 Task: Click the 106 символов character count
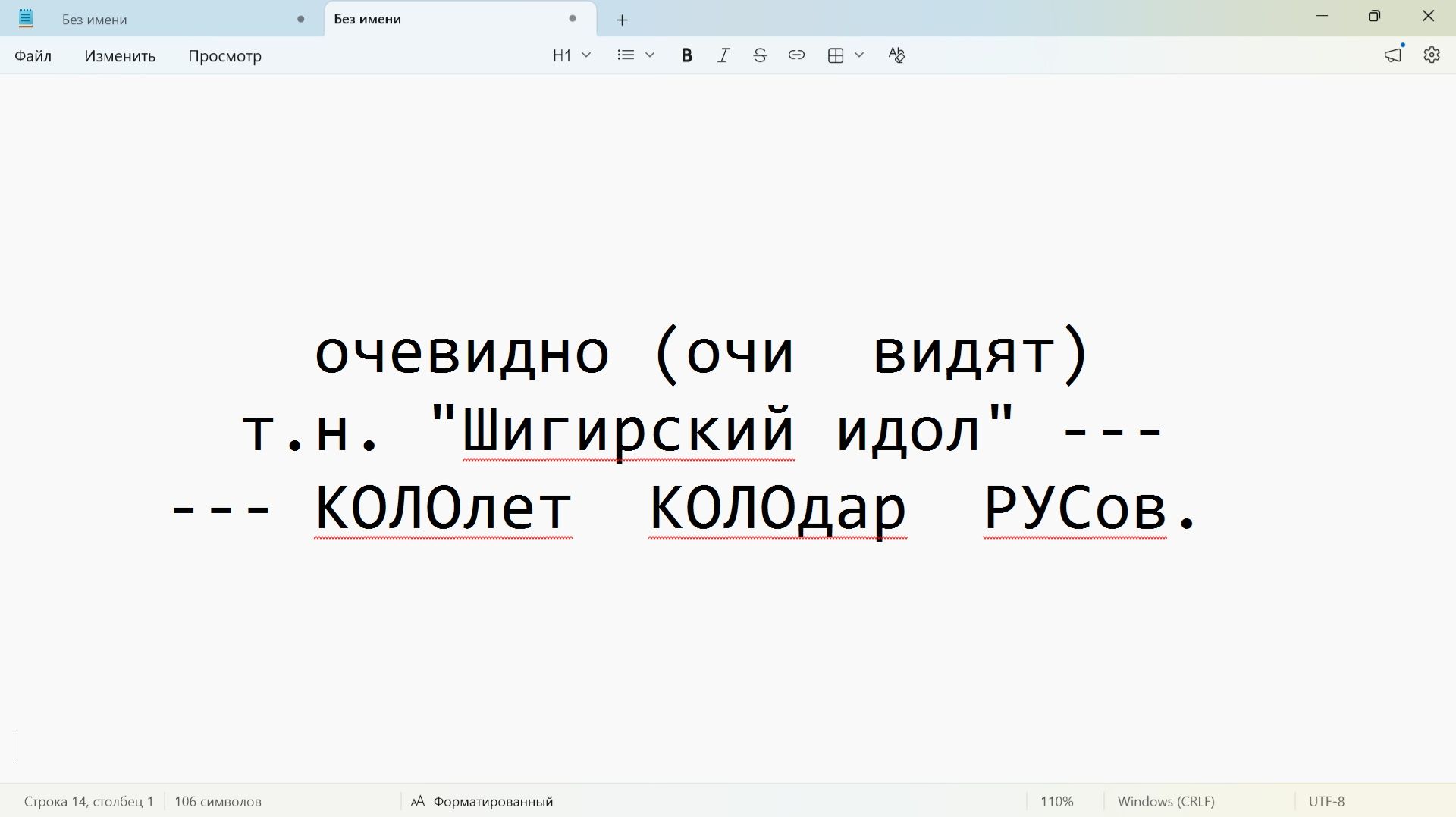[218, 801]
